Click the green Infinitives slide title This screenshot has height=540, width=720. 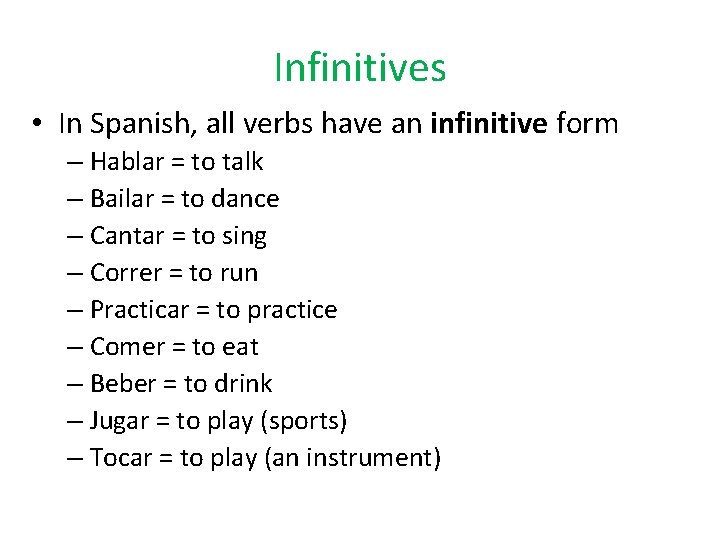pos(359,68)
